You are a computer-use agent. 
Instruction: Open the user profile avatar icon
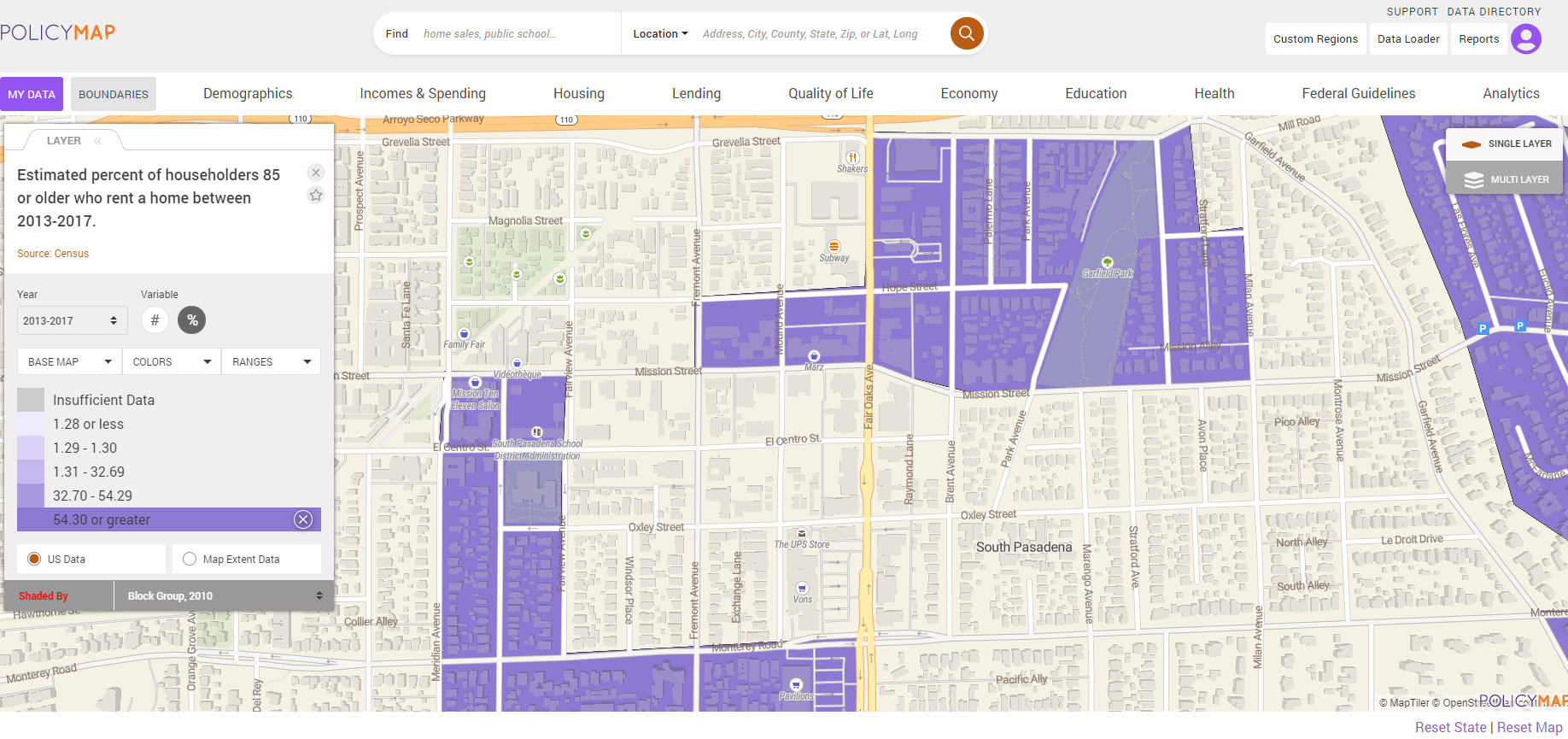pos(1525,38)
